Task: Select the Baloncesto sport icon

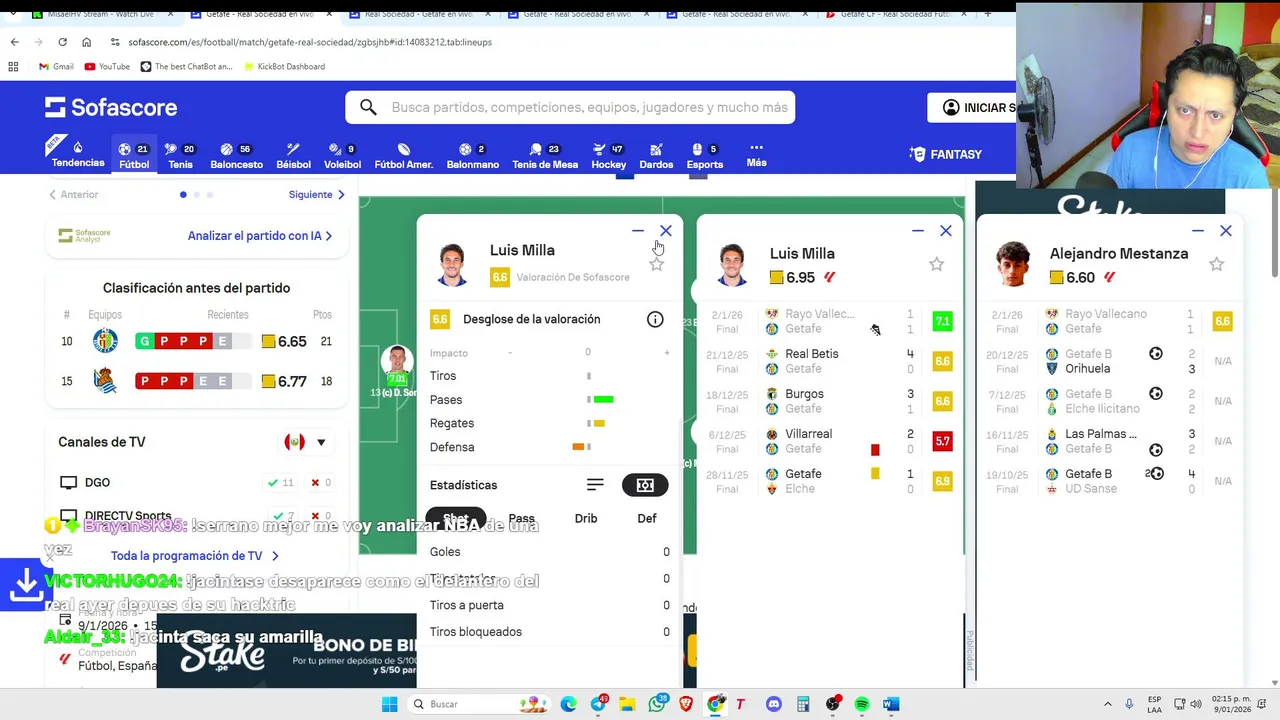Action: [x=236, y=155]
